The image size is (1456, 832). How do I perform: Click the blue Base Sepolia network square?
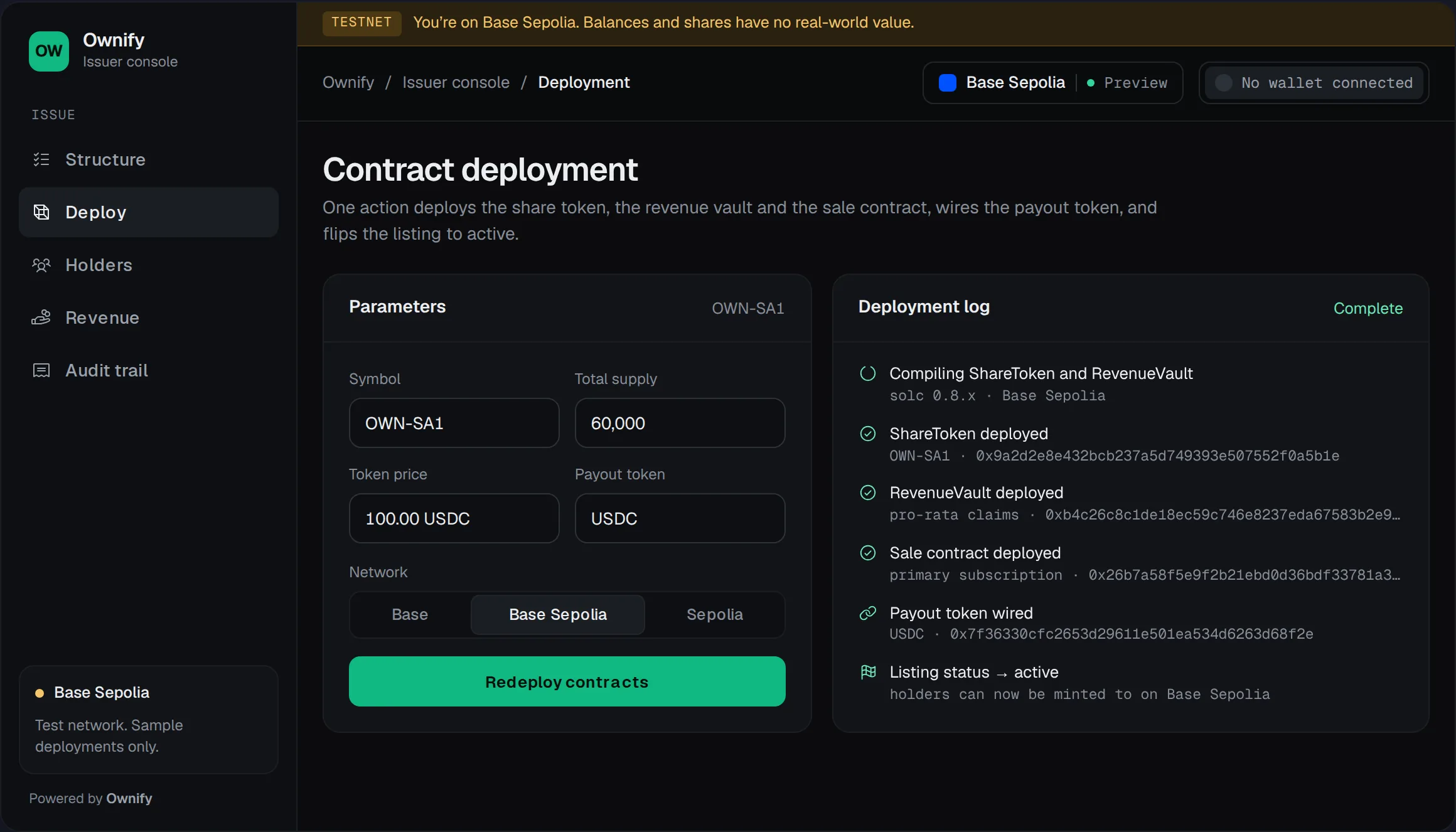click(x=948, y=83)
